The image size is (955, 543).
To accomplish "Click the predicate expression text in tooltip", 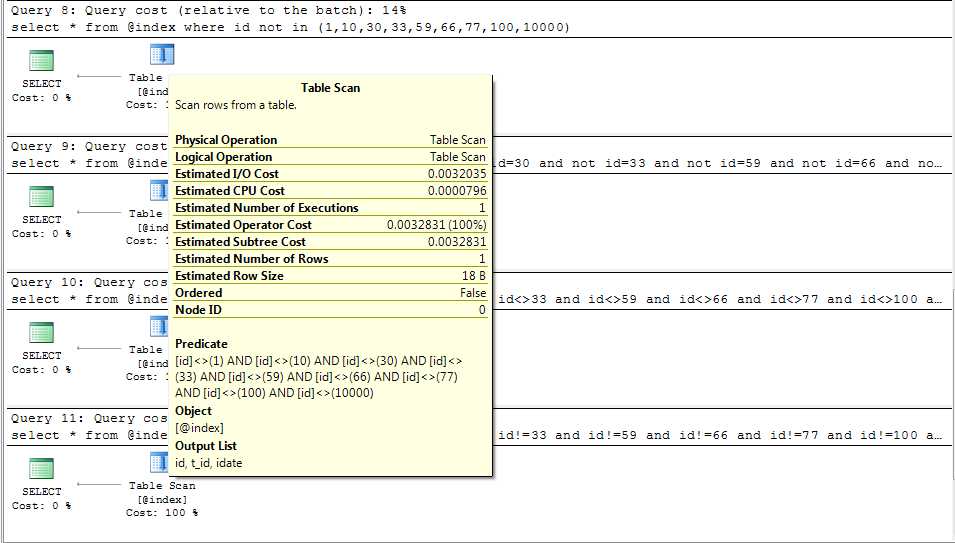I will [319, 377].
